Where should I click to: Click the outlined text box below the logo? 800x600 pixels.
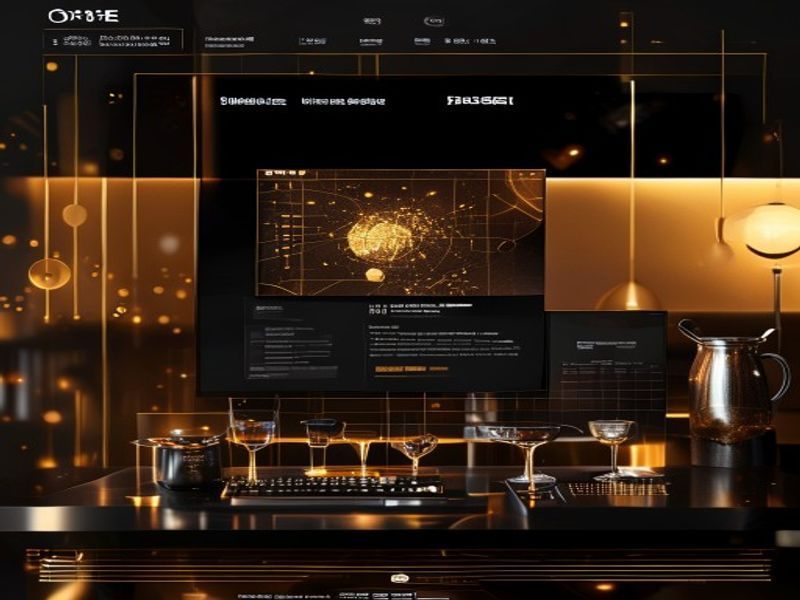(x=113, y=40)
